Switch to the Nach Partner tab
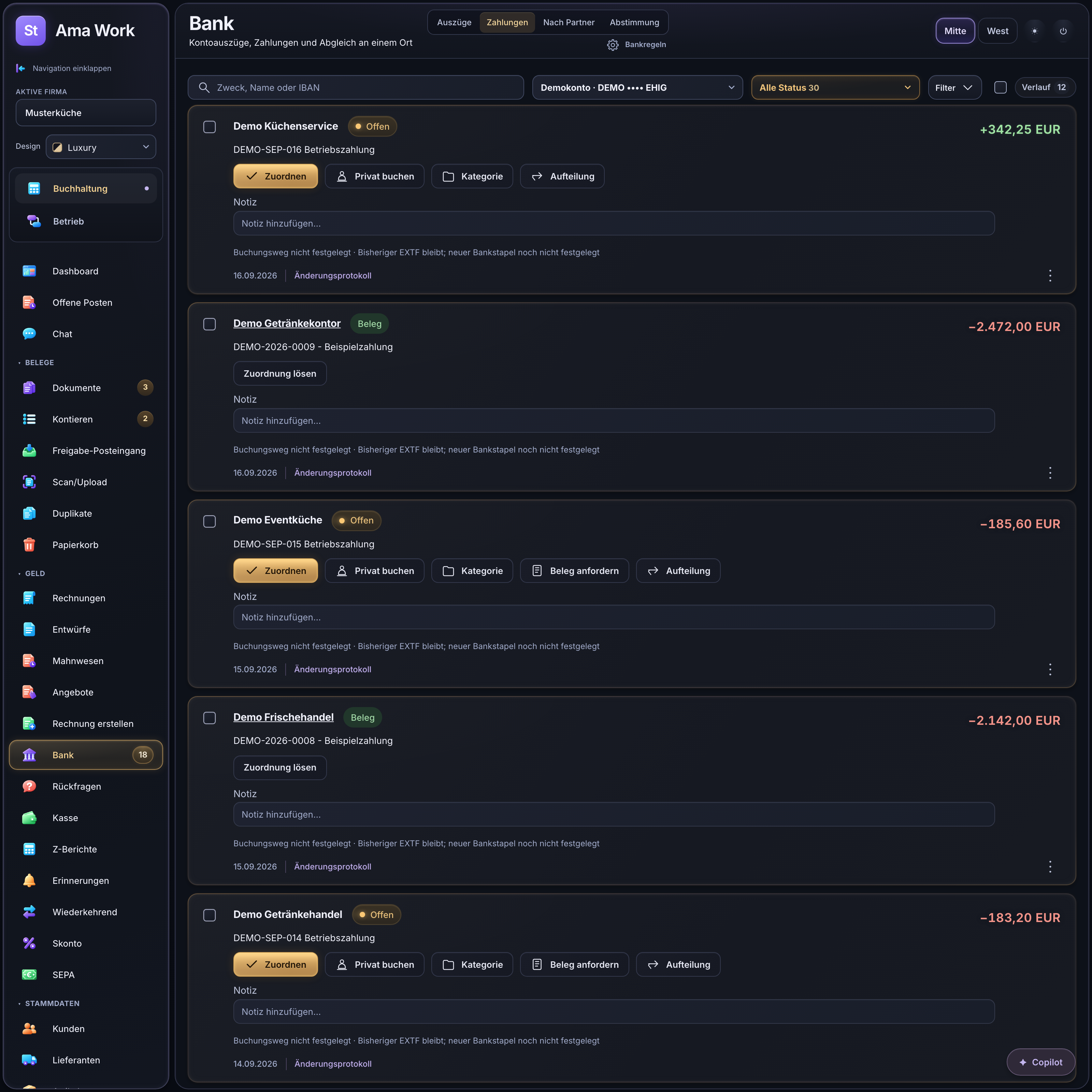Screen dimensions: 1092x1092 coord(569,23)
